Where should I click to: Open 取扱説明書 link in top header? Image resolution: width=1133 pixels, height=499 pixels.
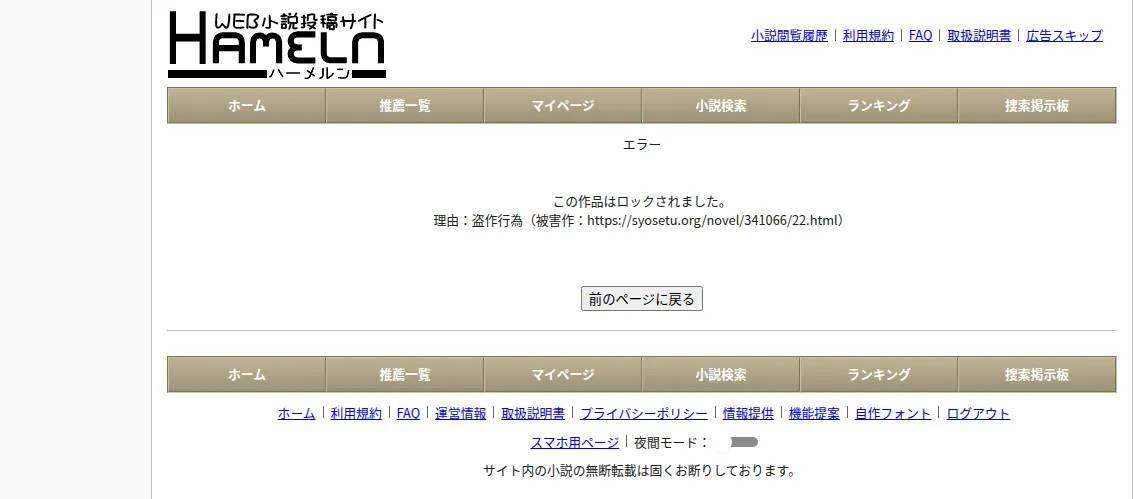(979, 35)
